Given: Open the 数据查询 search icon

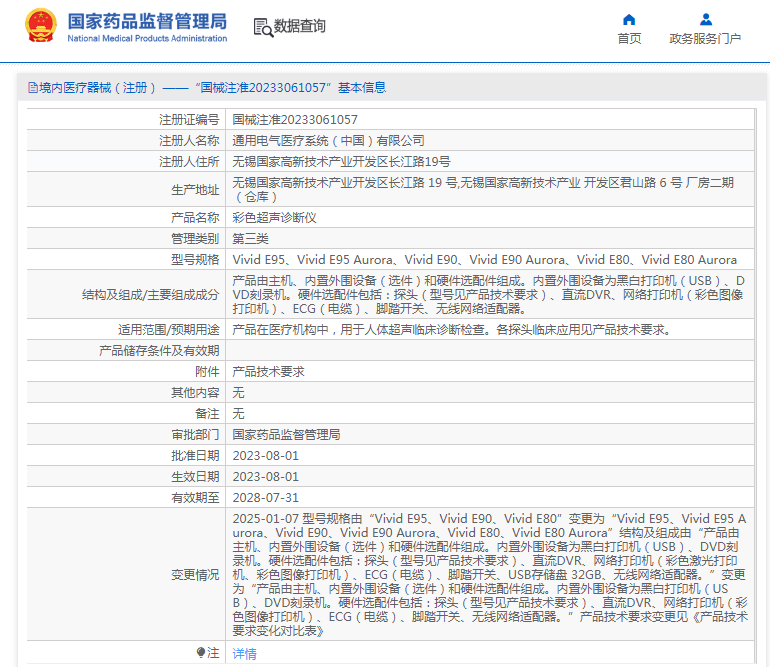Looking at the screenshot, I should [263, 28].
